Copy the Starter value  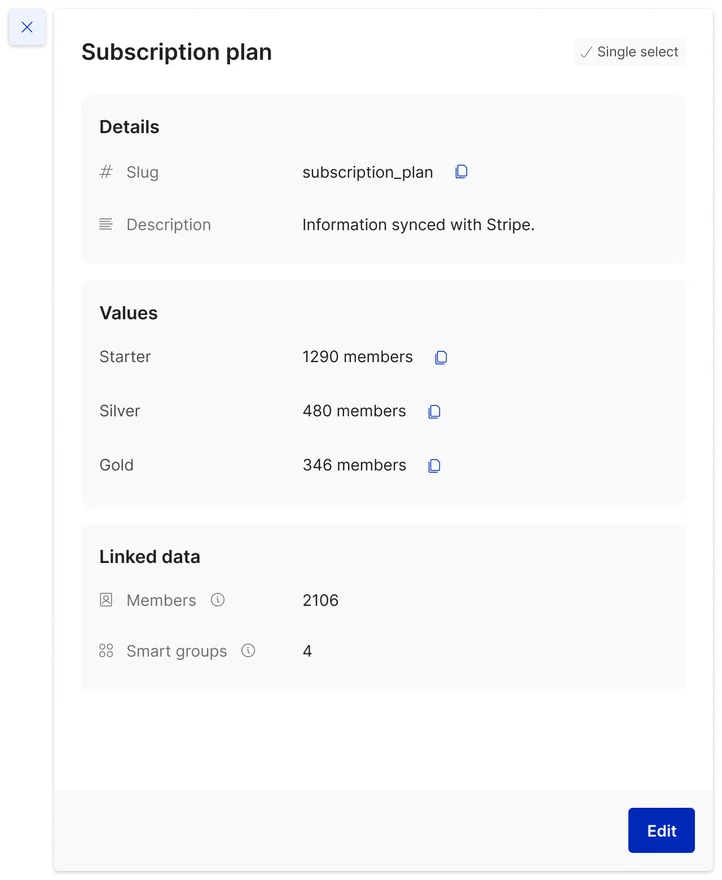click(441, 358)
